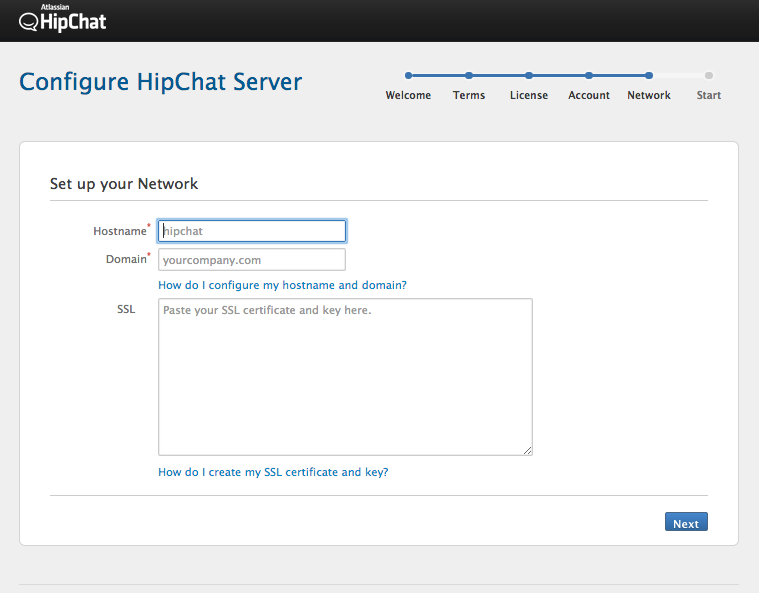Focus the Hostname input field
The image size is (759, 593).
click(252, 231)
